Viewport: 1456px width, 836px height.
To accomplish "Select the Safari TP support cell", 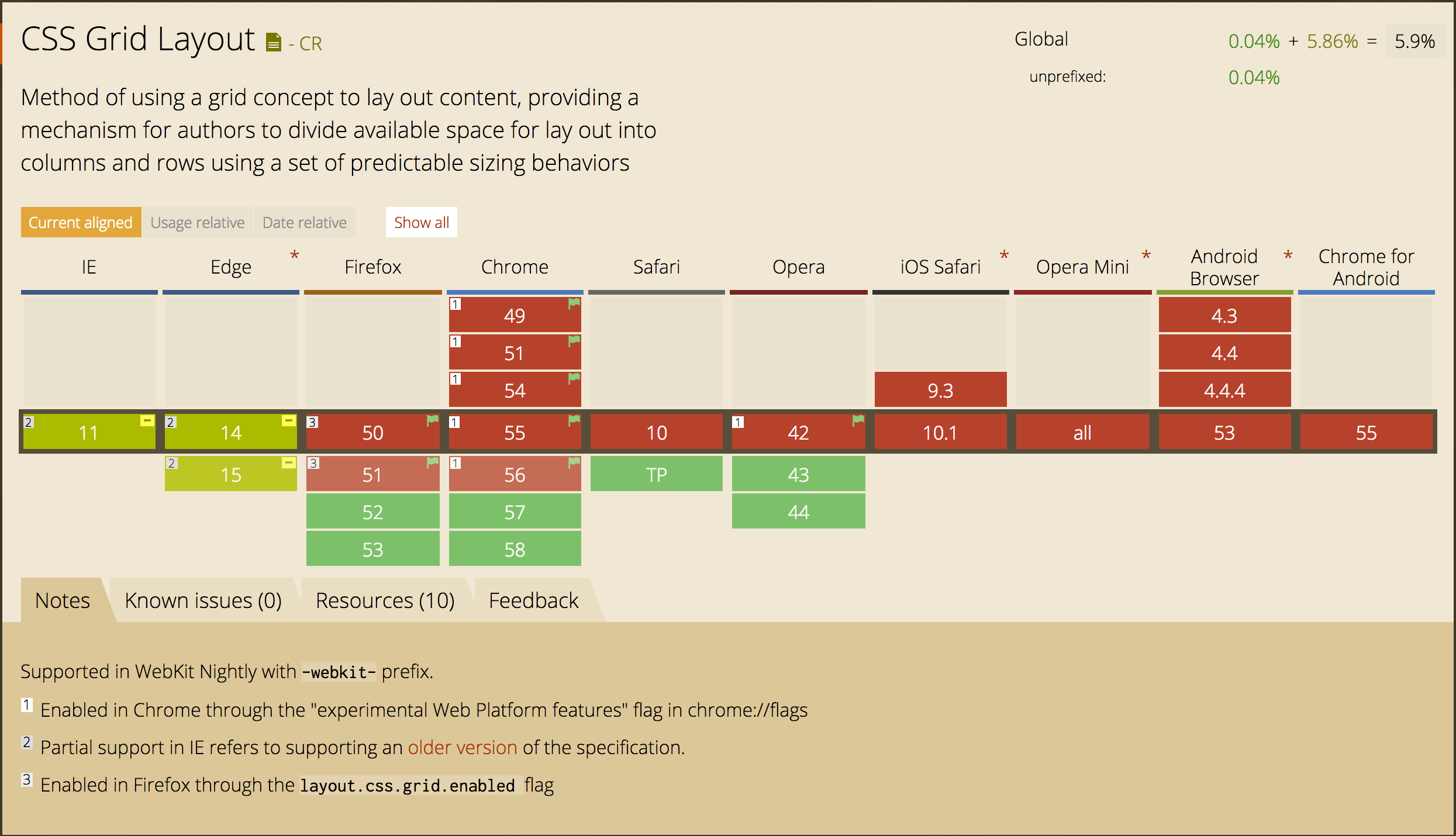I will [656, 474].
